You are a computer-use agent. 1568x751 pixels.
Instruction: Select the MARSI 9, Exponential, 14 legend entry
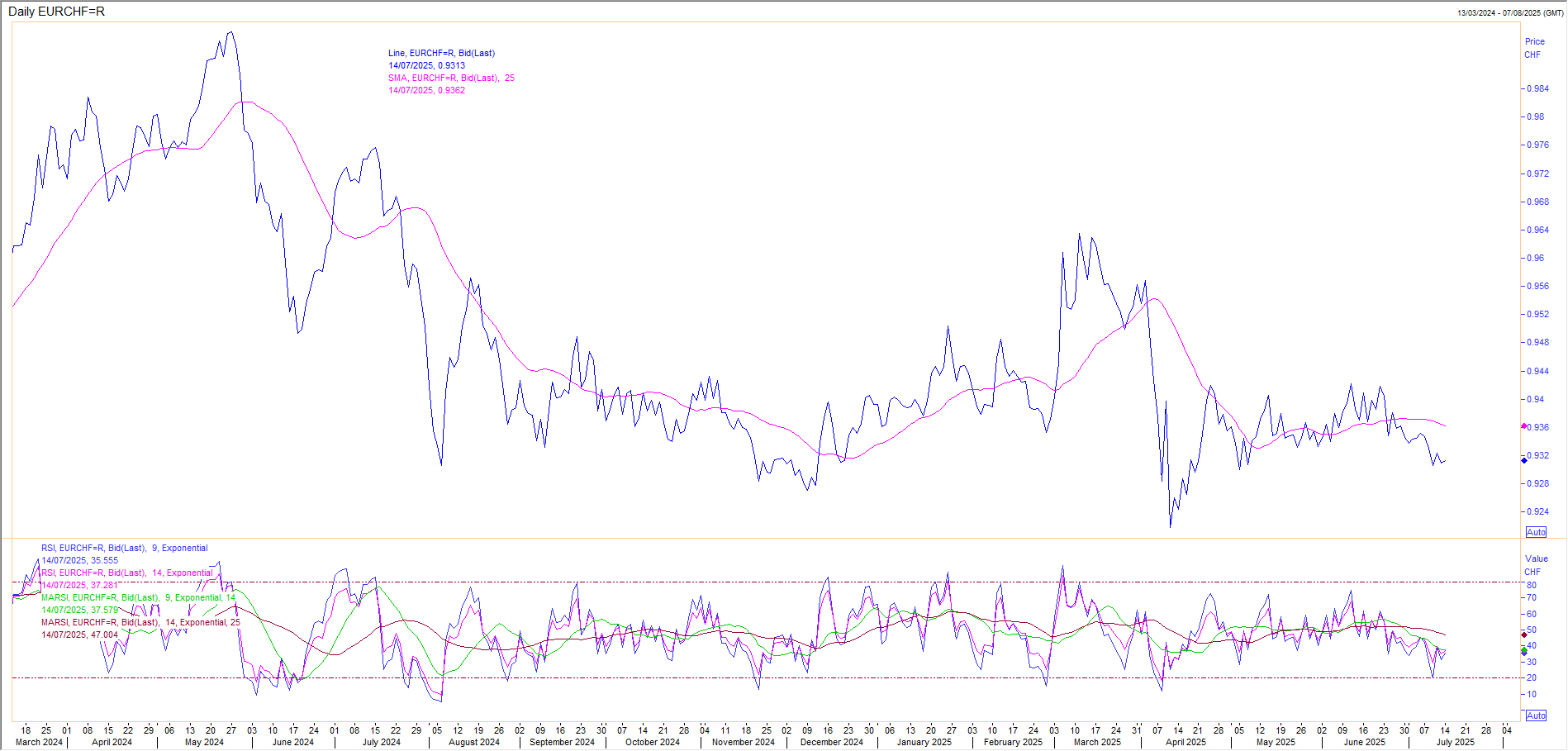click(x=138, y=597)
